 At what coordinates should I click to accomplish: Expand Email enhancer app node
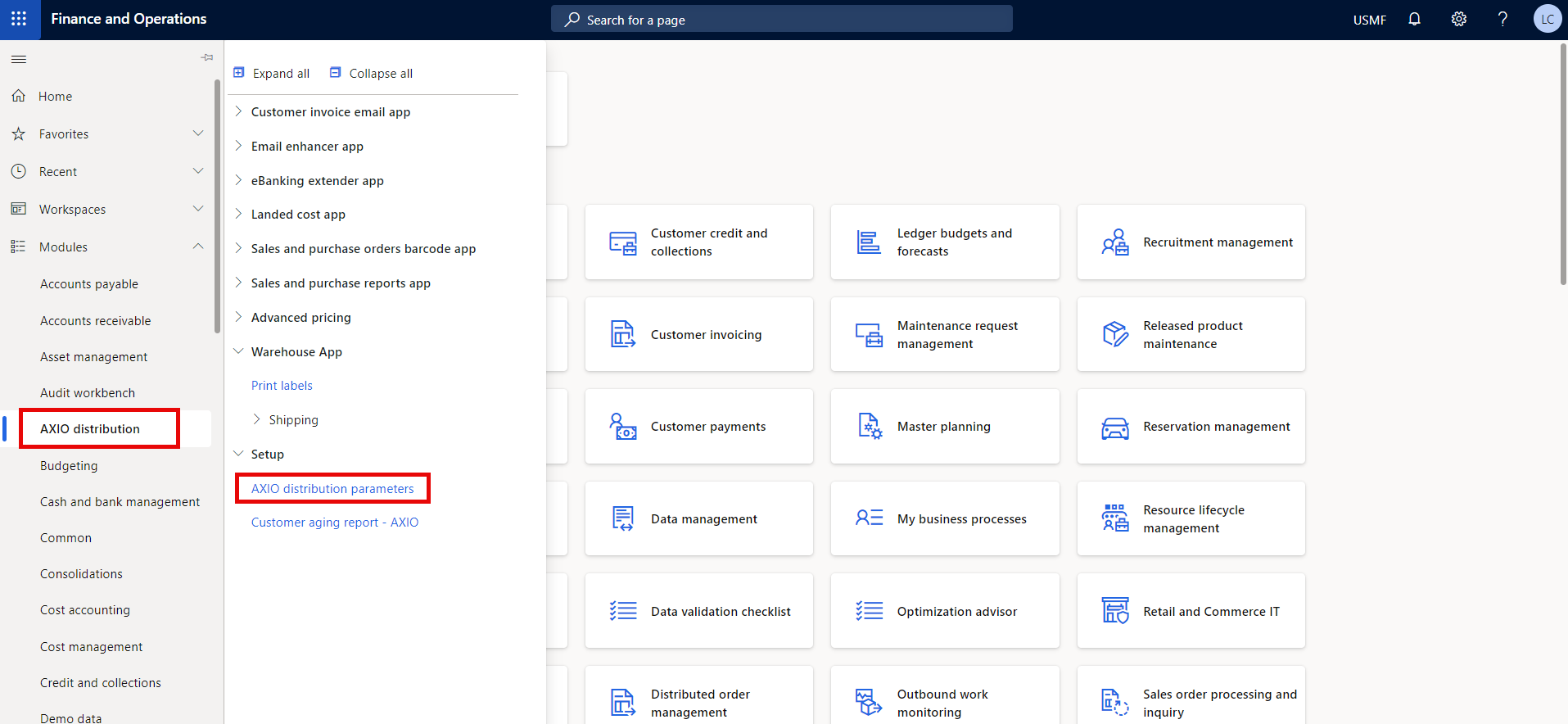click(x=238, y=146)
